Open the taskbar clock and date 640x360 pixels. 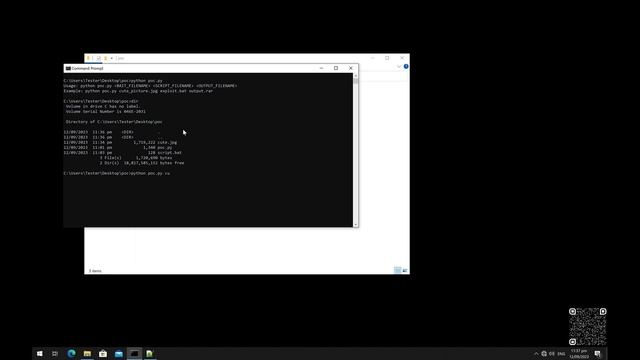pyautogui.click(x=579, y=353)
